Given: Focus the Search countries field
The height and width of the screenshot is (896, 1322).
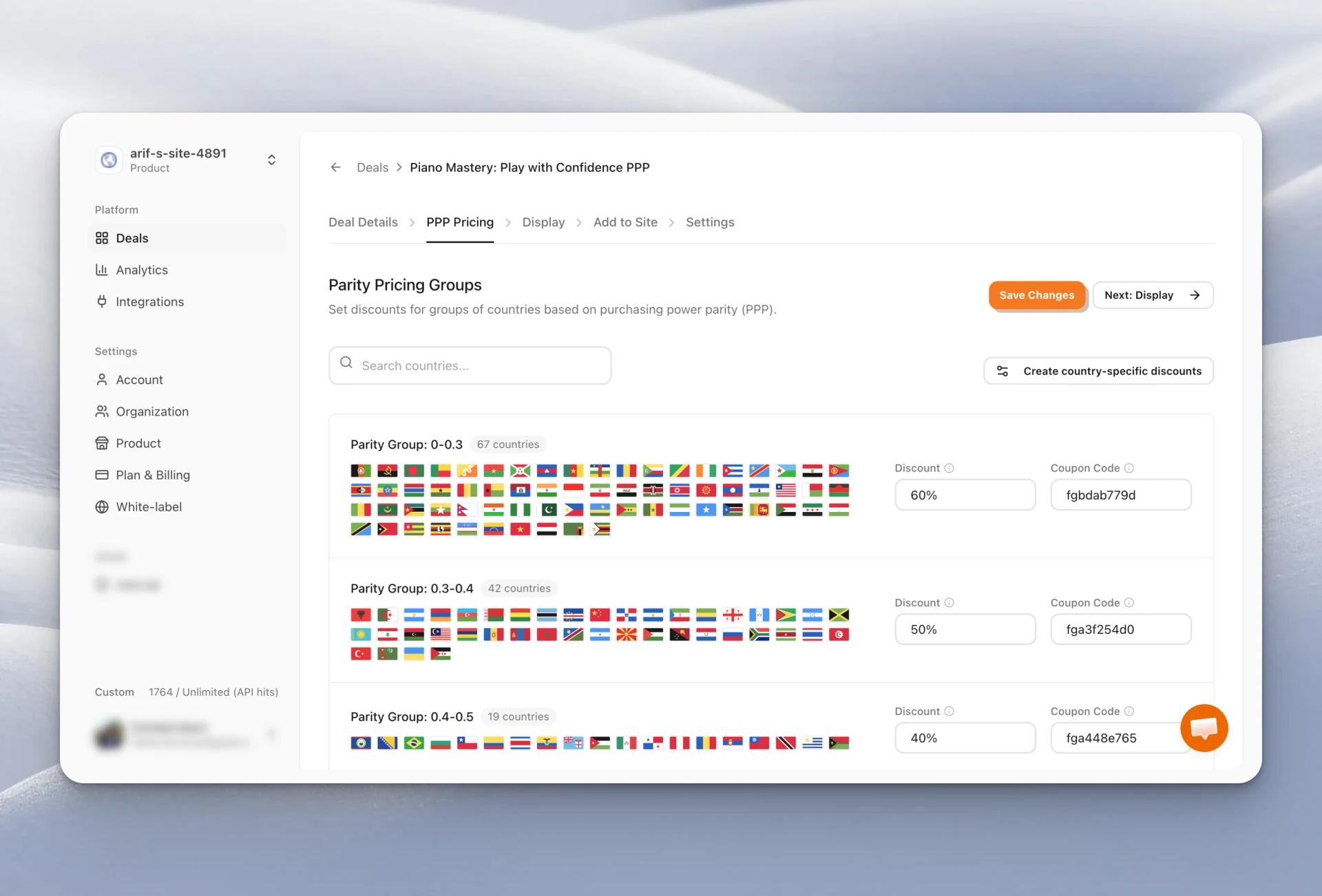Looking at the screenshot, I should (x=470, y=365).
